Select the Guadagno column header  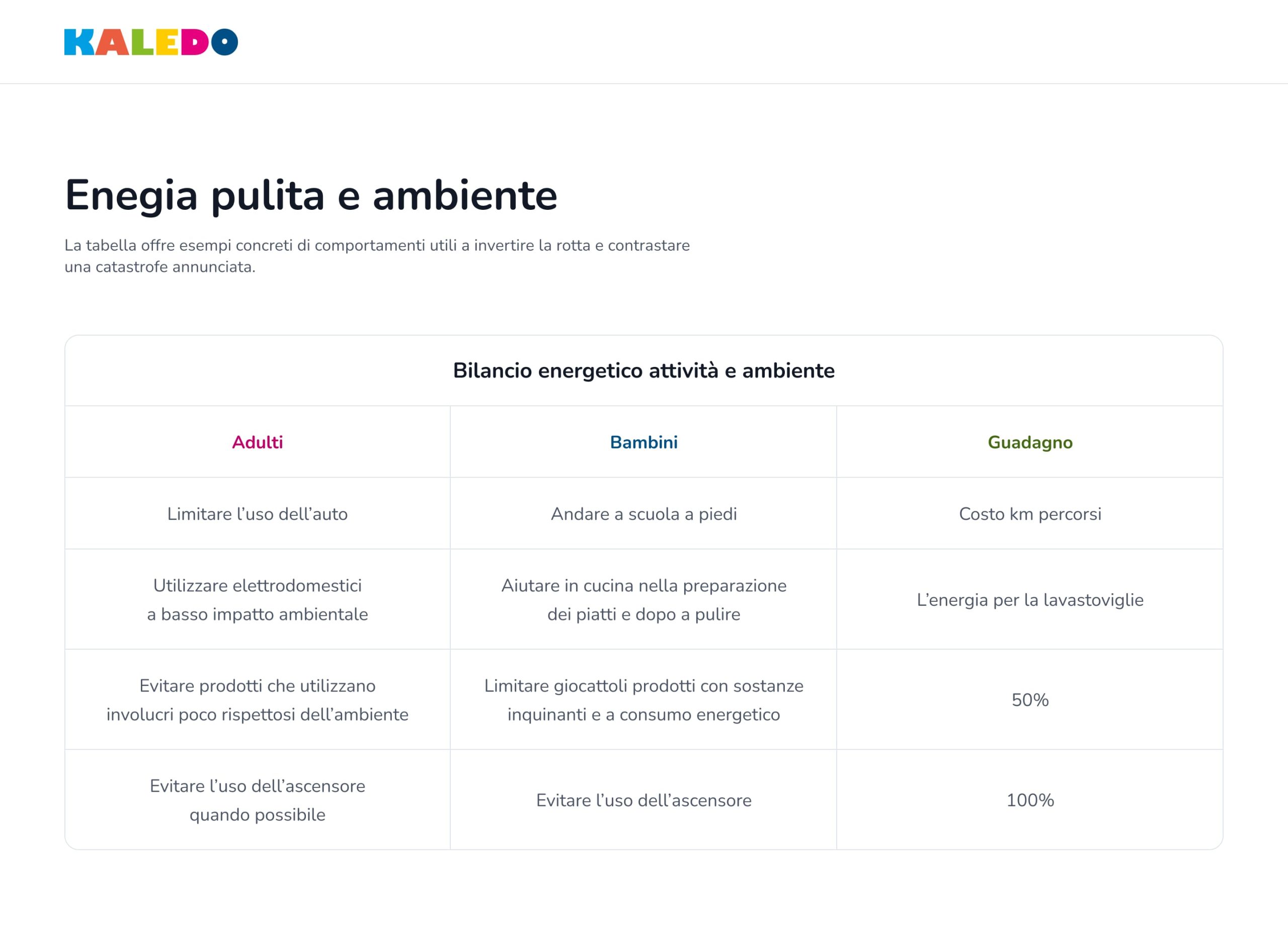click(1029, 442)
